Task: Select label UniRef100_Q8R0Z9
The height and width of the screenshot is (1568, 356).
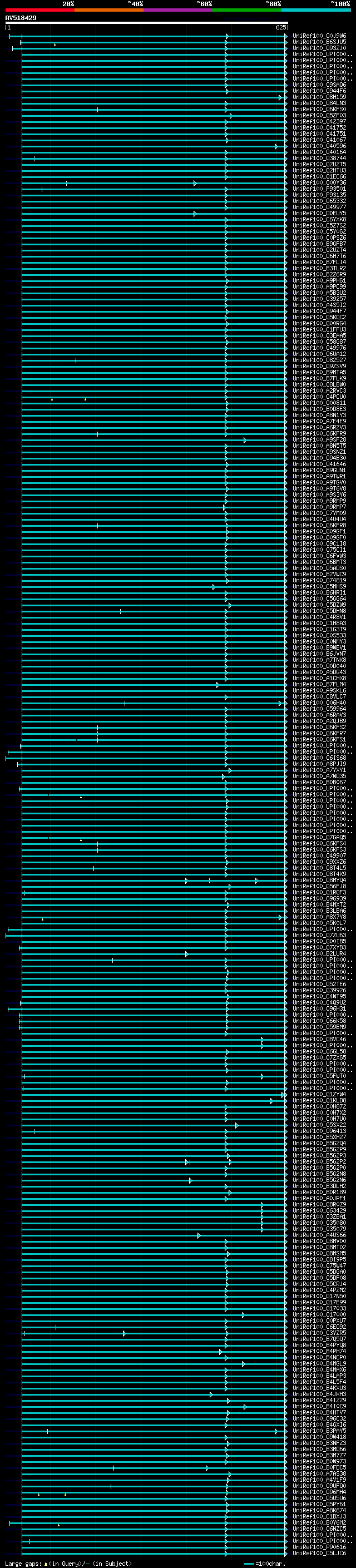Action: tap(319, 1204)
